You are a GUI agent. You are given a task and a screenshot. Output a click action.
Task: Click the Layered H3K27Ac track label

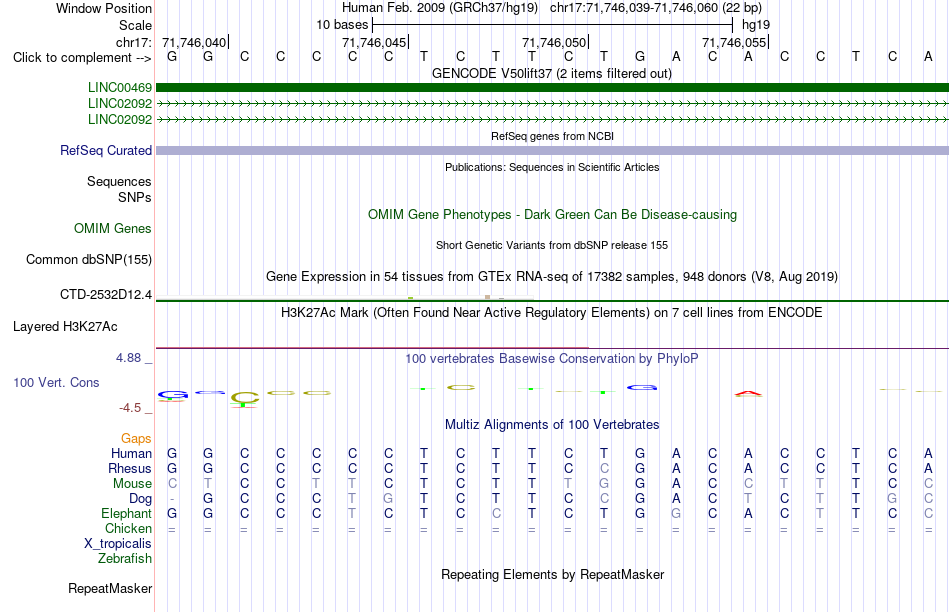pyautogui.click(x=65, y=327)
